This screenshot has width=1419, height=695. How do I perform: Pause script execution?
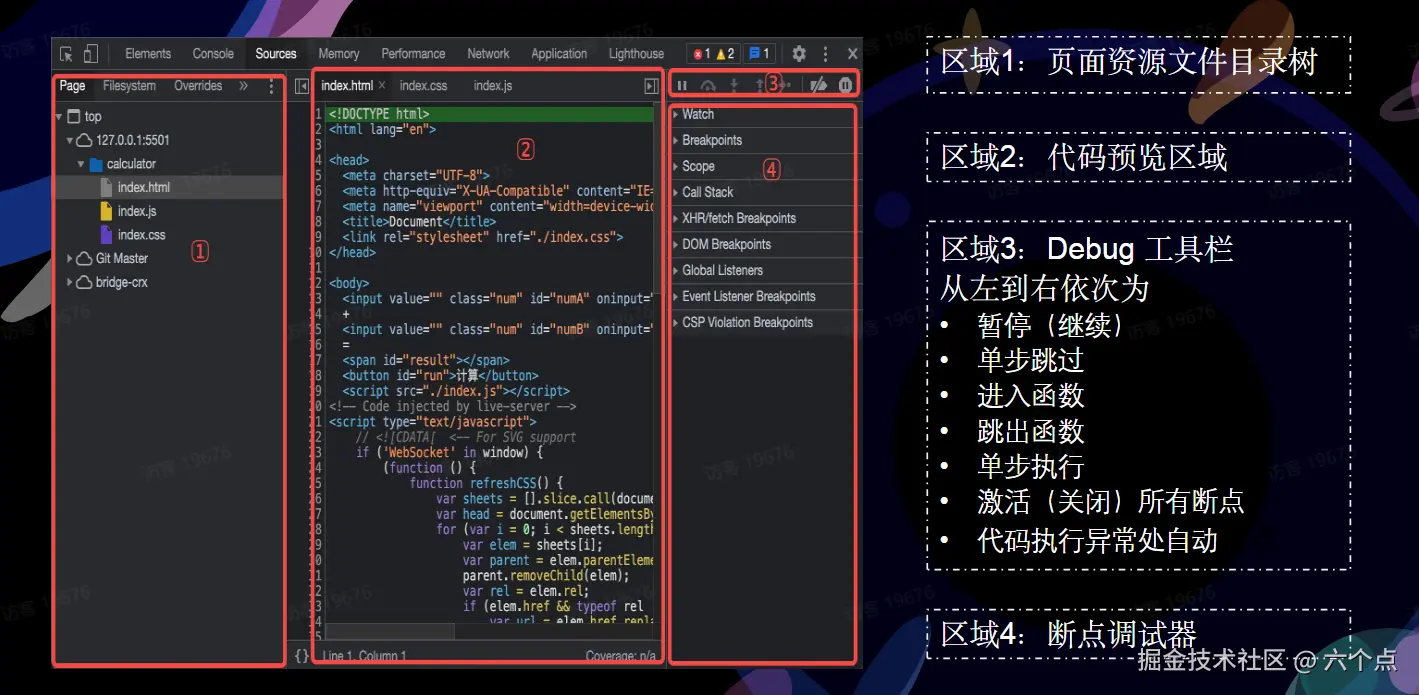(683, 86)
